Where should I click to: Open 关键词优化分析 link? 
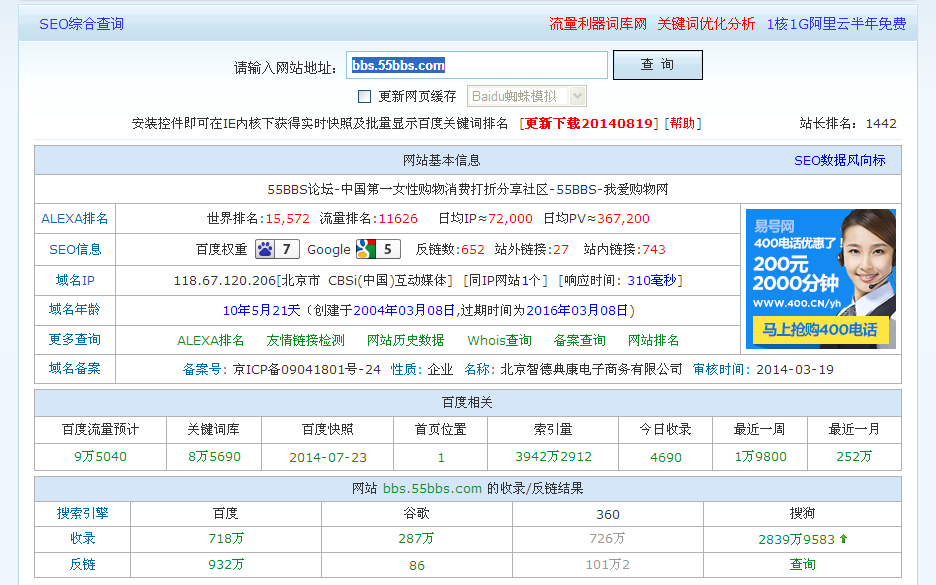click(x=706, y=24)
